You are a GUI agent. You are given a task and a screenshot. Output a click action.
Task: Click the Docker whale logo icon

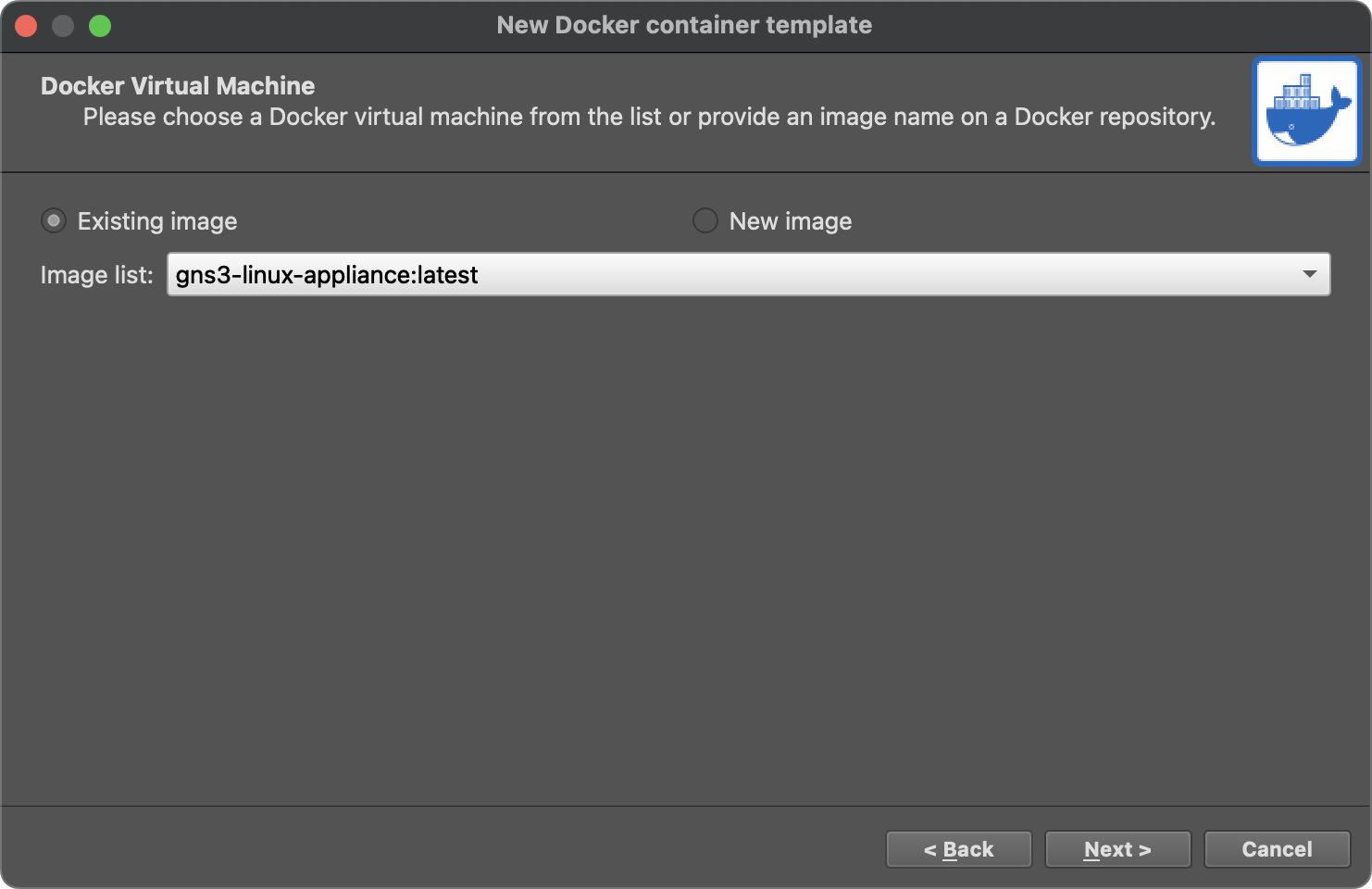pos(1306,111)
